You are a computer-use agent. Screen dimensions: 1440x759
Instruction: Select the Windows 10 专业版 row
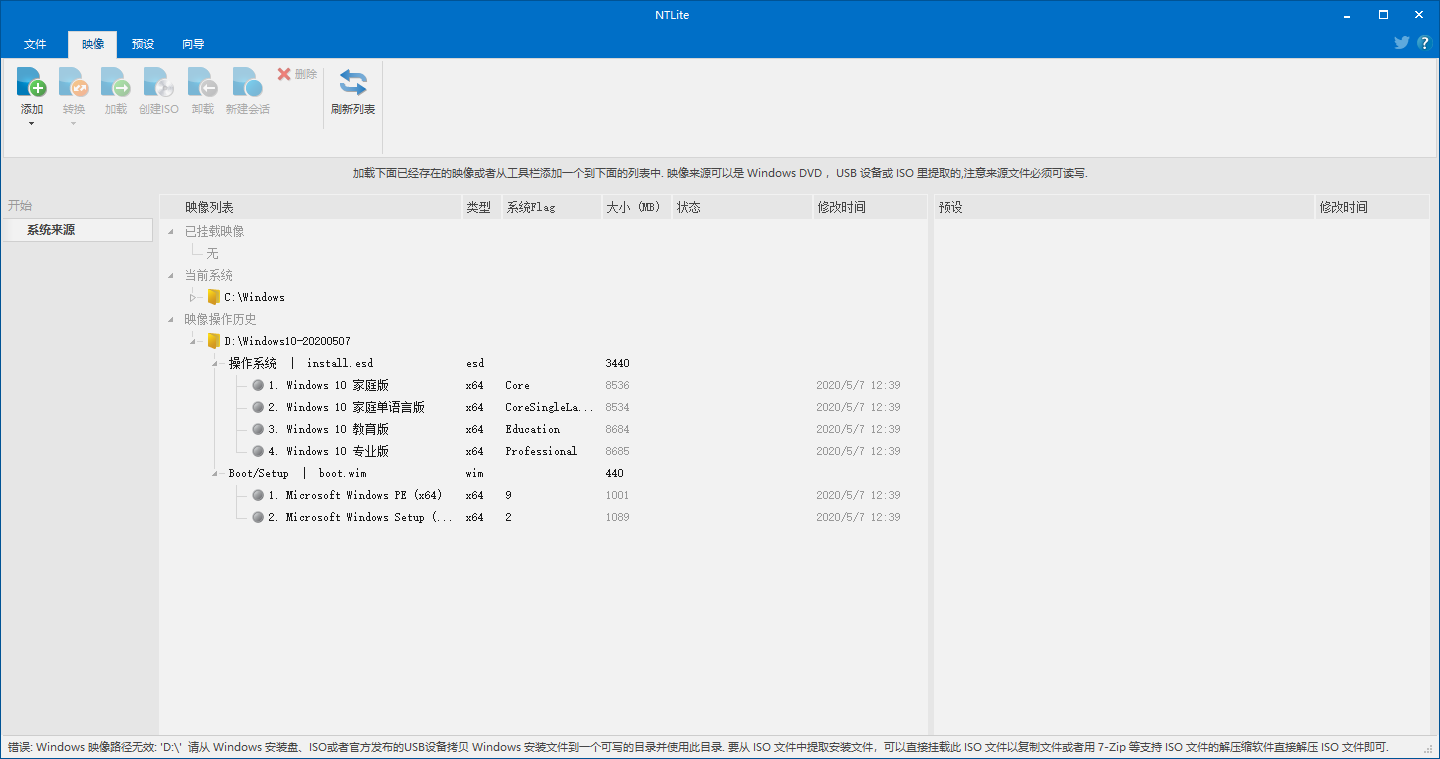544,451
